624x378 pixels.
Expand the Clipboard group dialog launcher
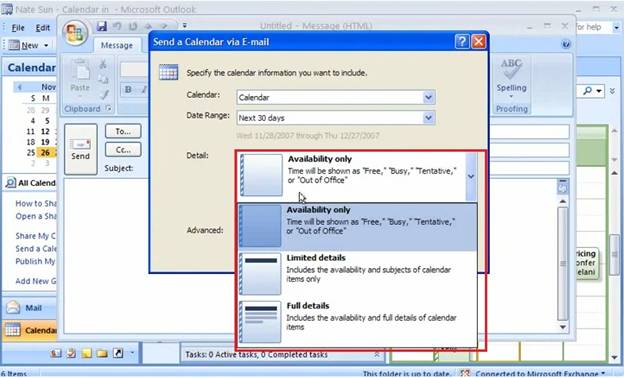(x=108, y=108)
